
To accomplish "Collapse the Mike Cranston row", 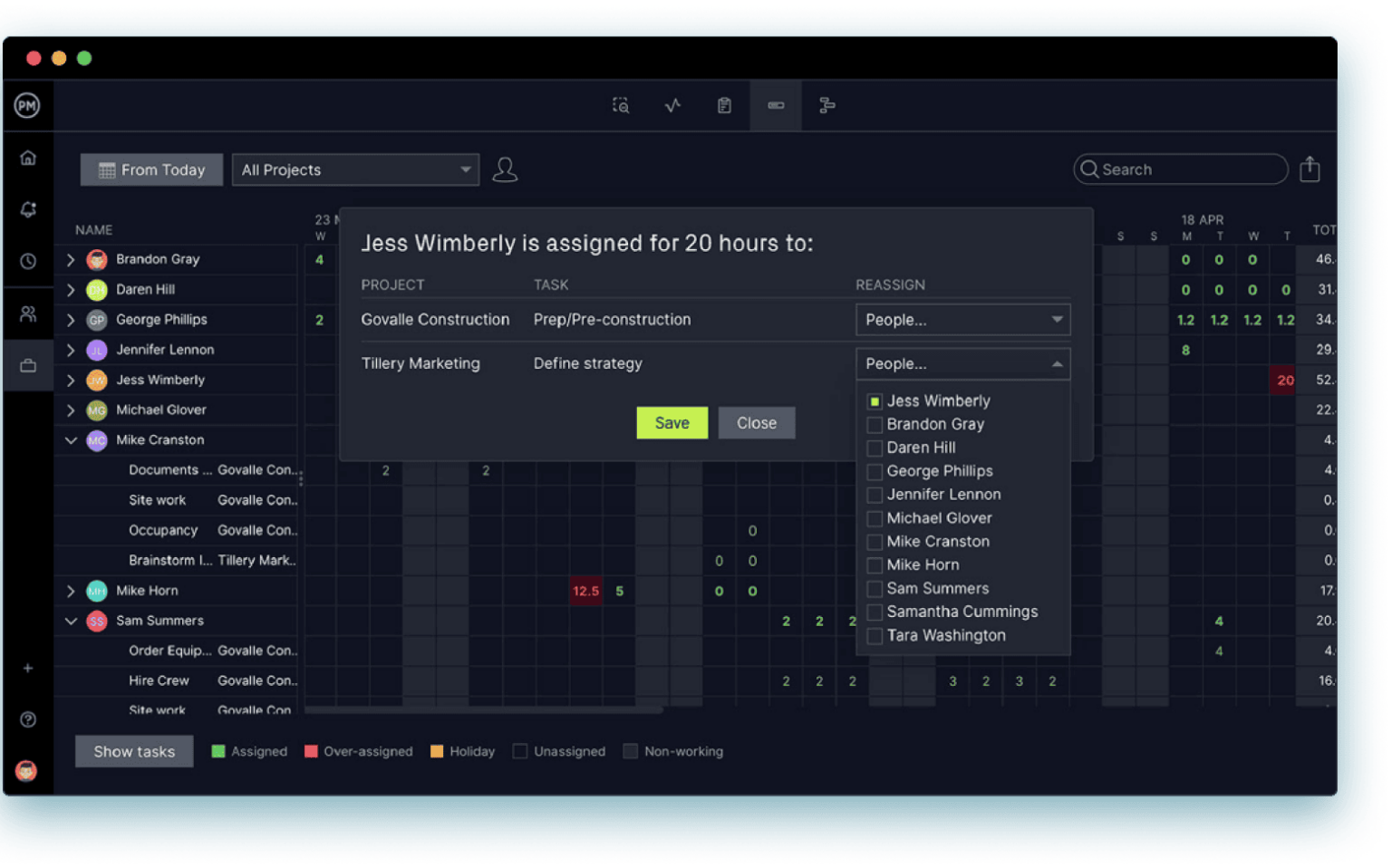I will tap(71, 440).
